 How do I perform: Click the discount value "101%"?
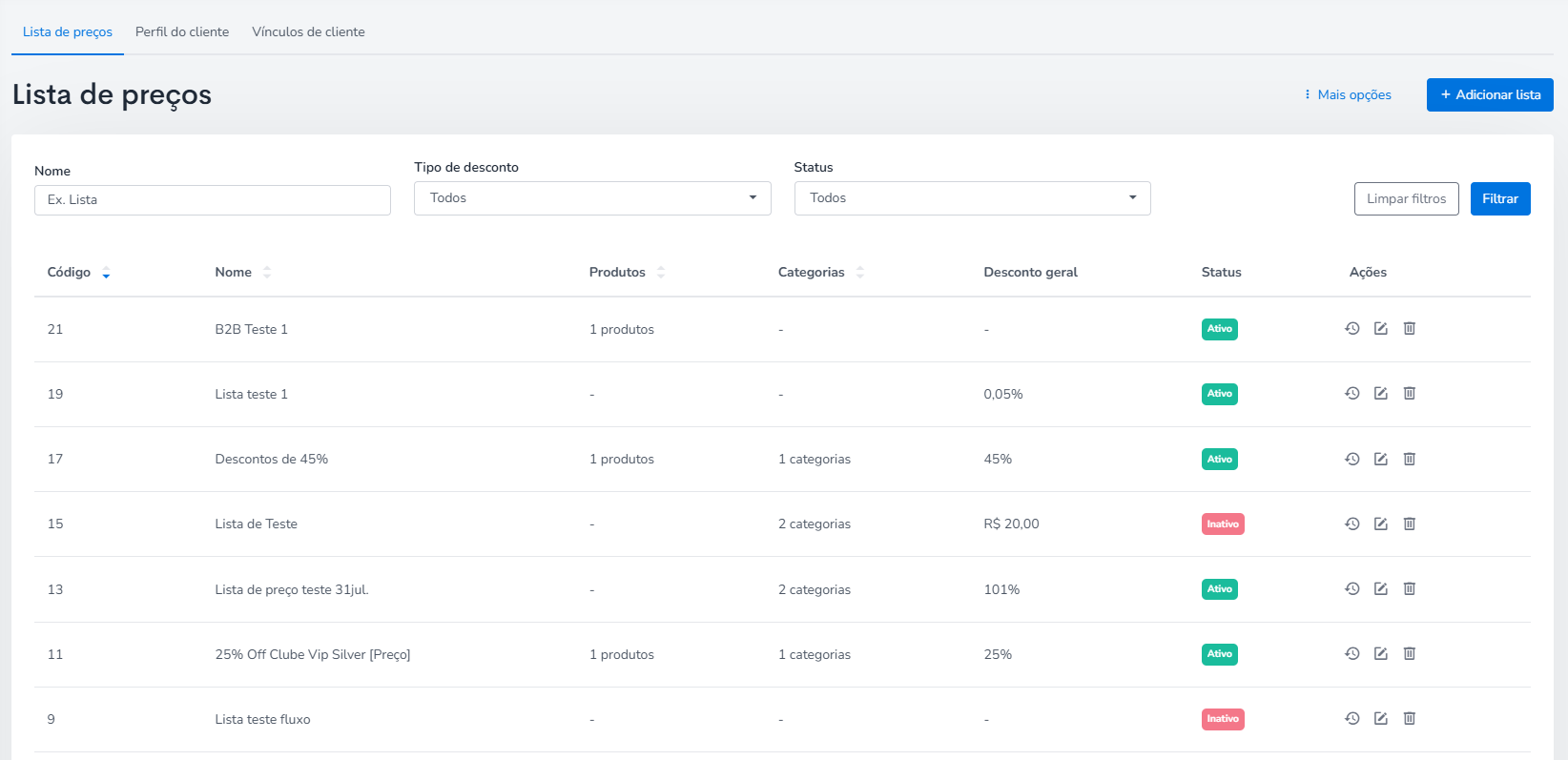[1001, 589]
